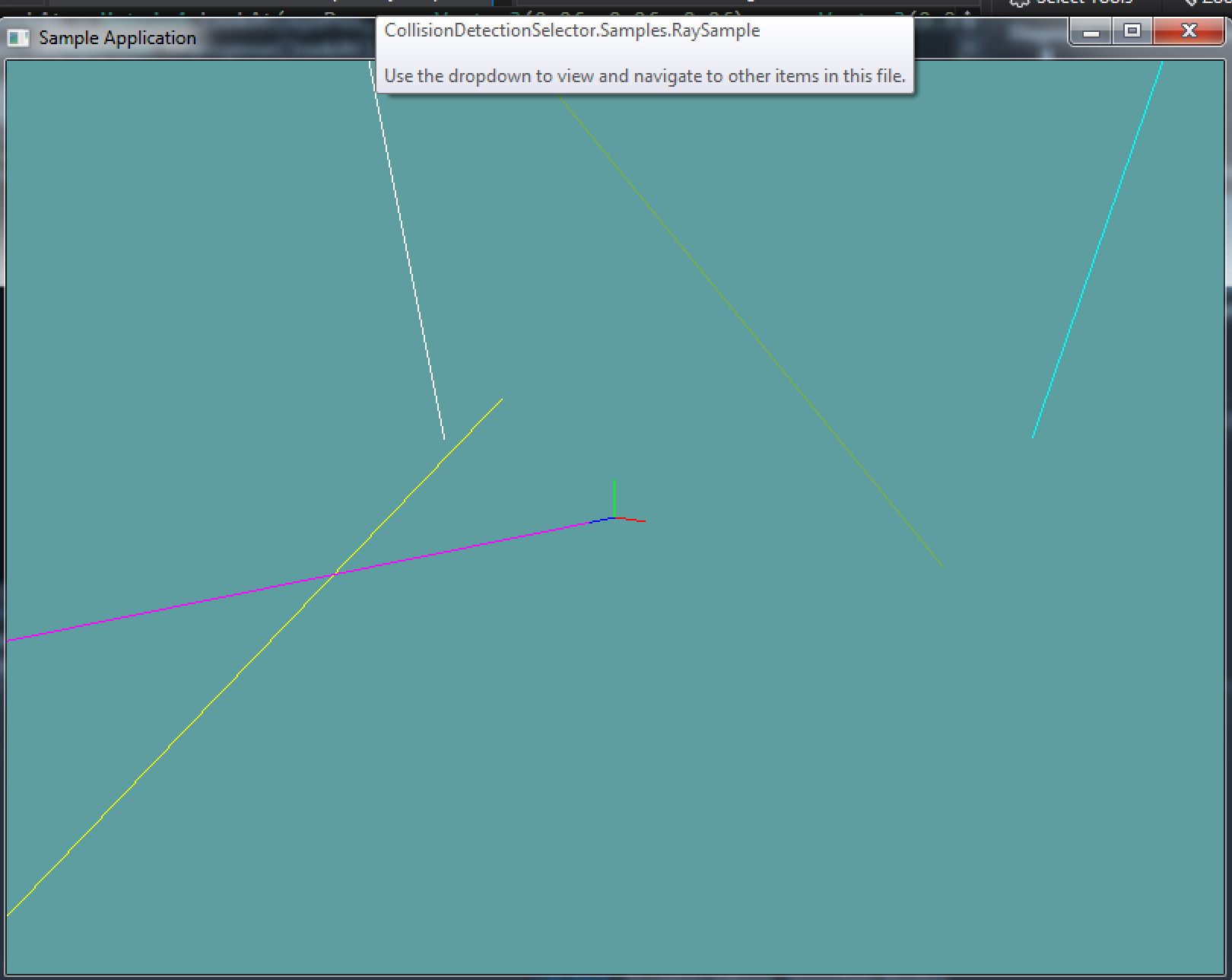Click where yellow and magenta lines cross
Image resolution: width=1232 pixels, height=980 pixels.
pyautogui.click(x=335, y=573)
